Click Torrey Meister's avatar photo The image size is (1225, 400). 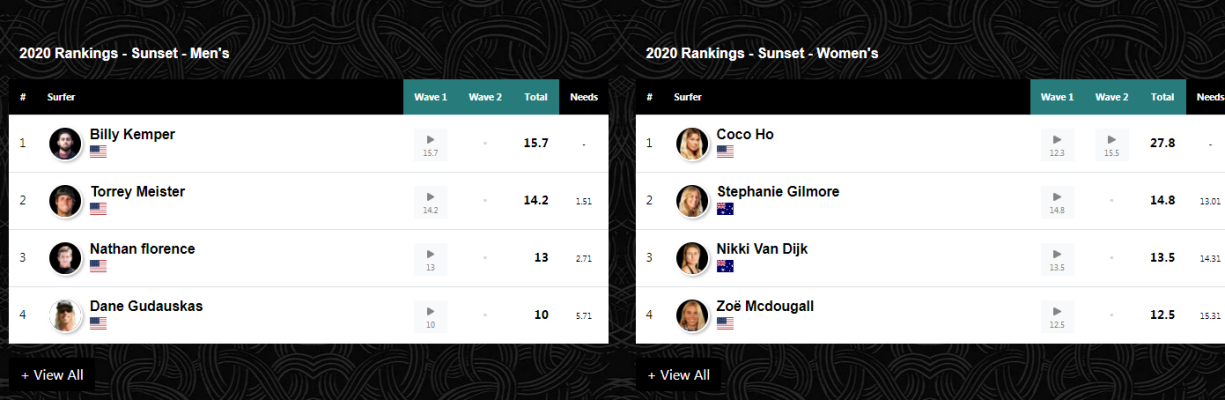pyautogui.click(x=65, y=201)
